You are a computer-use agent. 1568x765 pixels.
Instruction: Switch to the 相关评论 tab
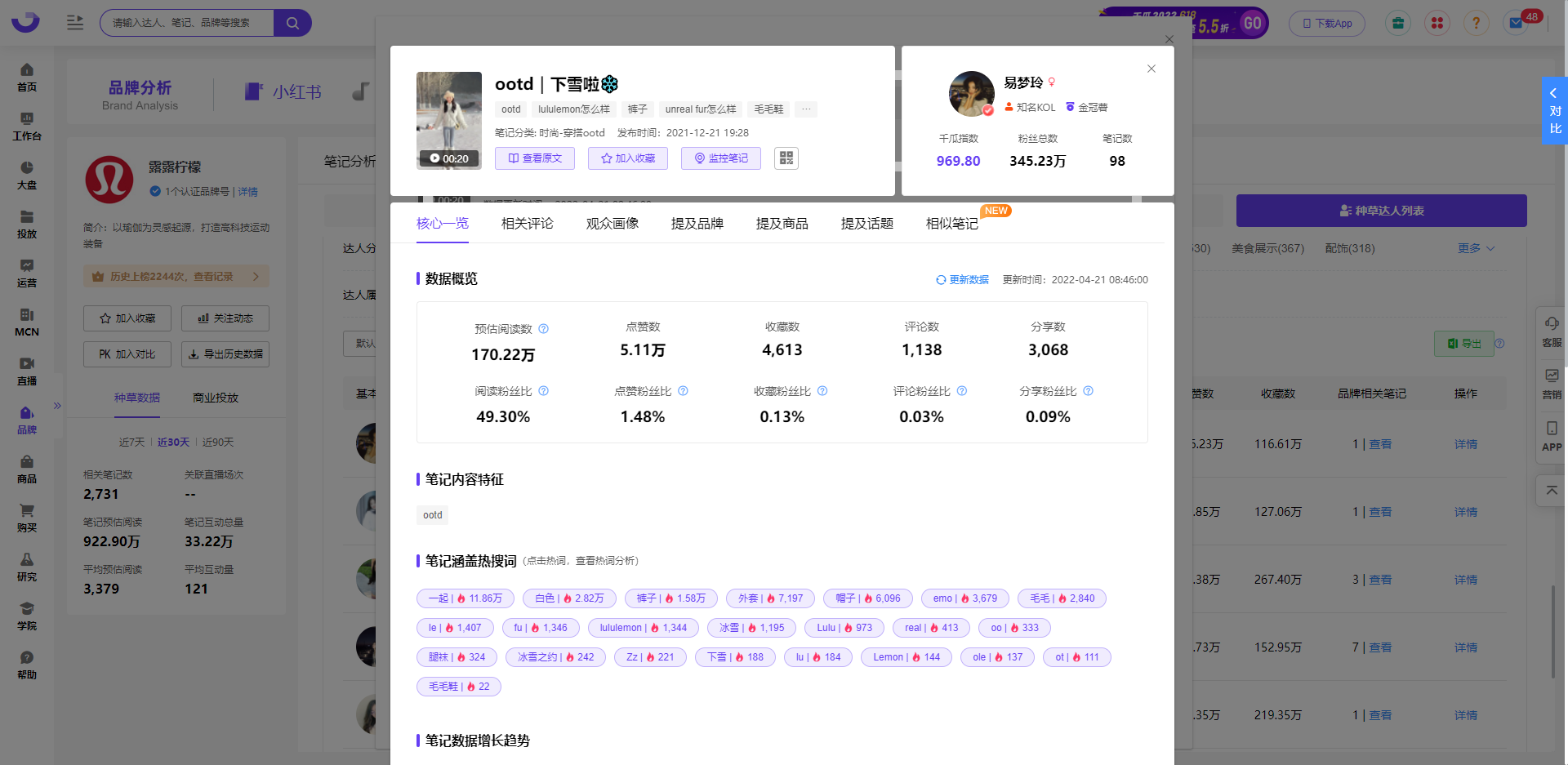(x=528, y=223)
